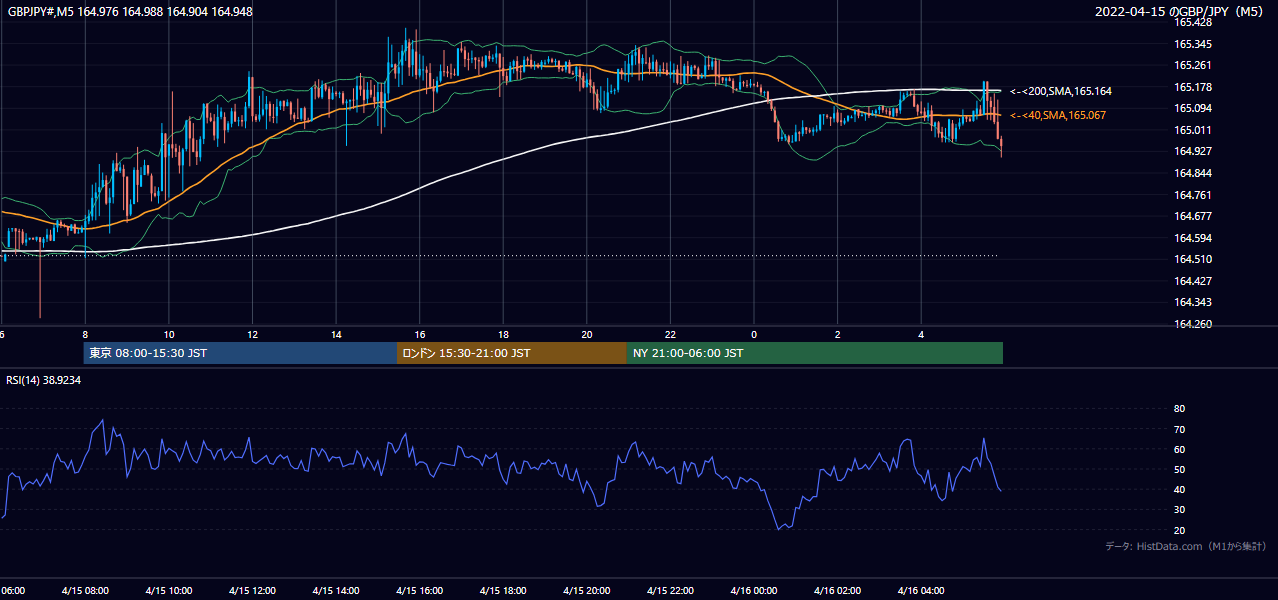
Task: Click price axis value 164.927
Action: coord(1193,151)
